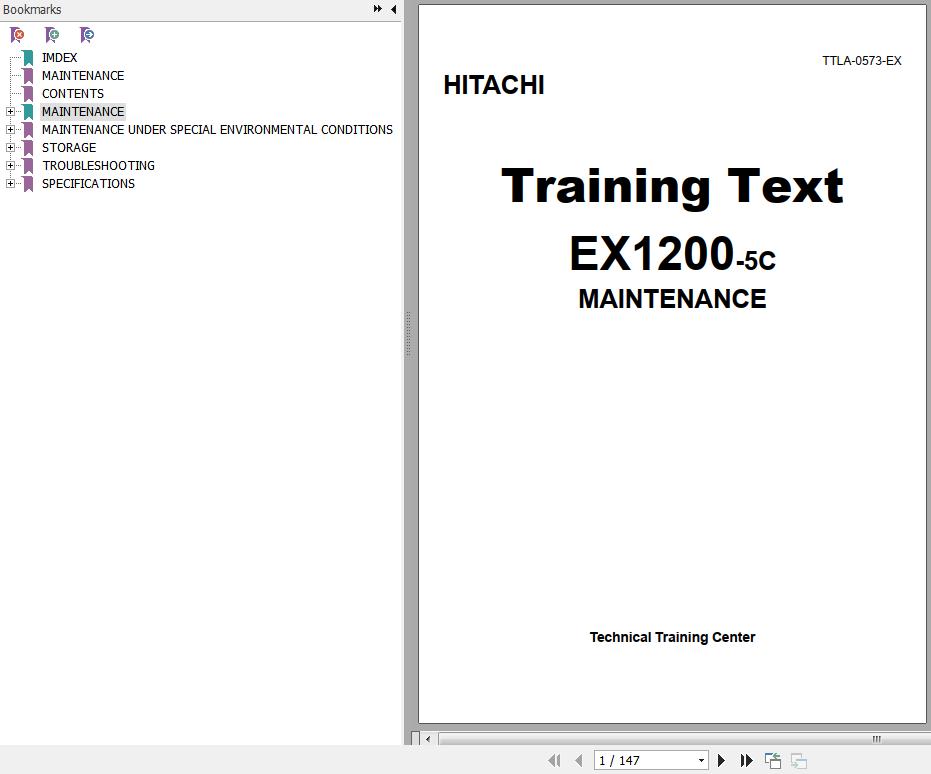Click the Bookmarks panel title

tap(32, 9)
